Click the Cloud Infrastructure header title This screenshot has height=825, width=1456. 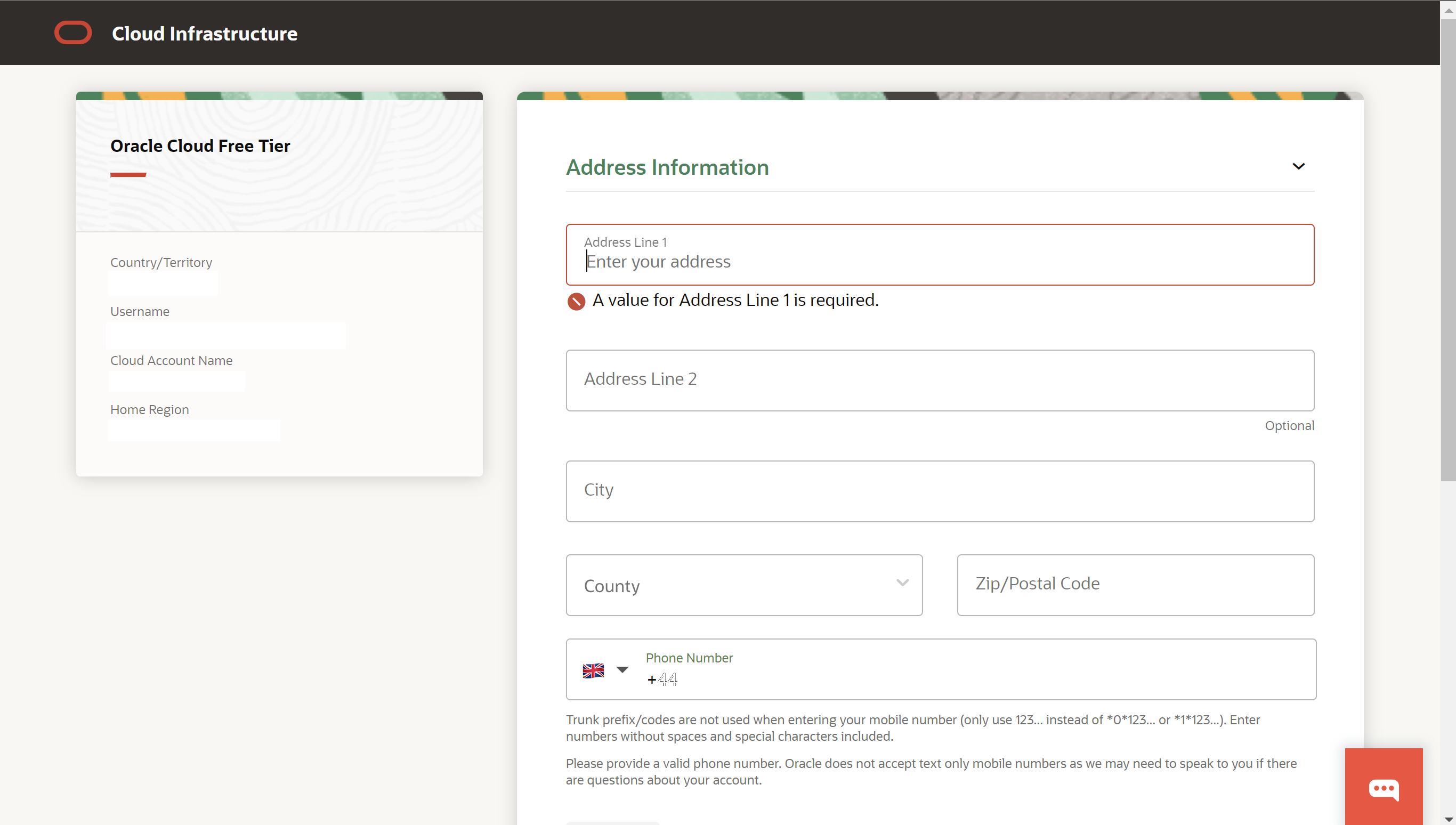(205, 34)
